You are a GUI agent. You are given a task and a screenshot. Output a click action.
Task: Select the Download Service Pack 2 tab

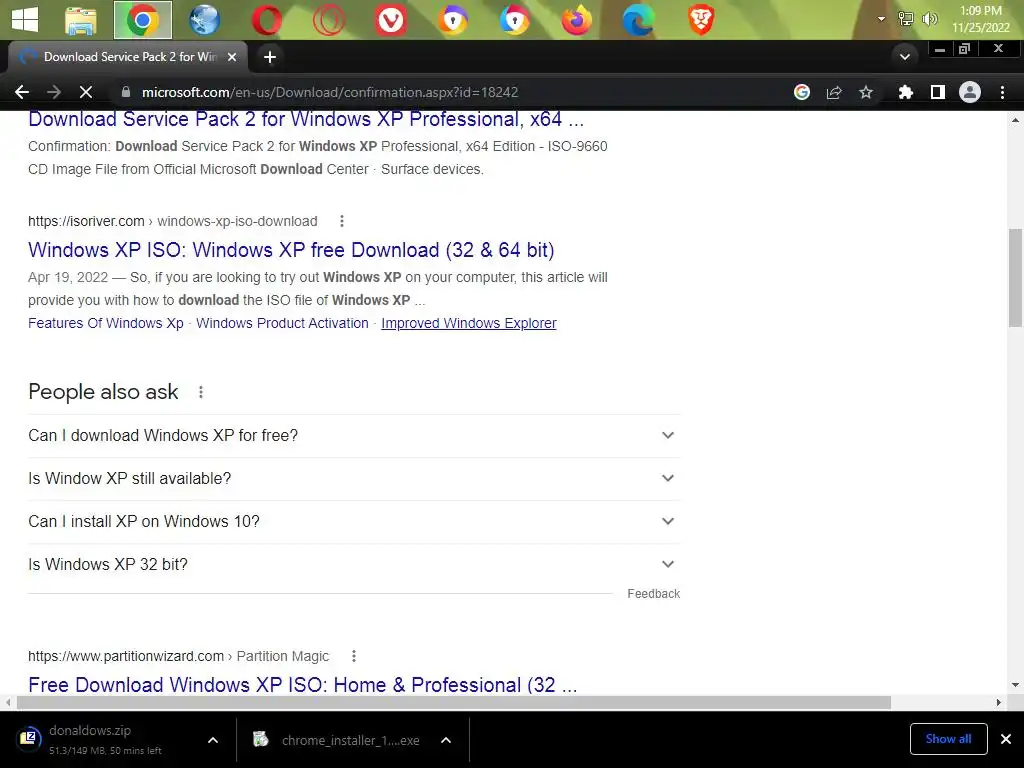(x=128, y=57)
